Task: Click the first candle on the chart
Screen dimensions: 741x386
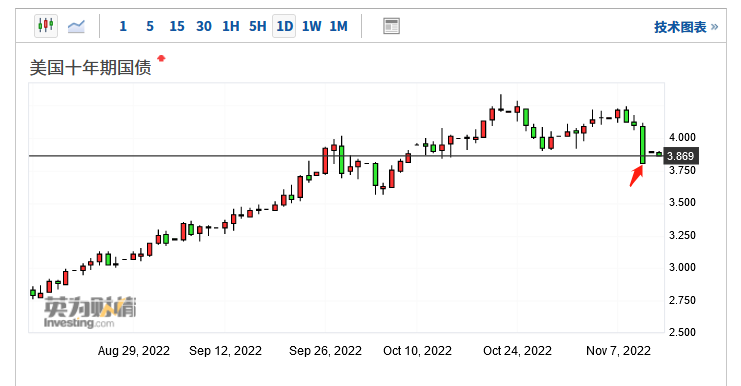Action: 33,292
